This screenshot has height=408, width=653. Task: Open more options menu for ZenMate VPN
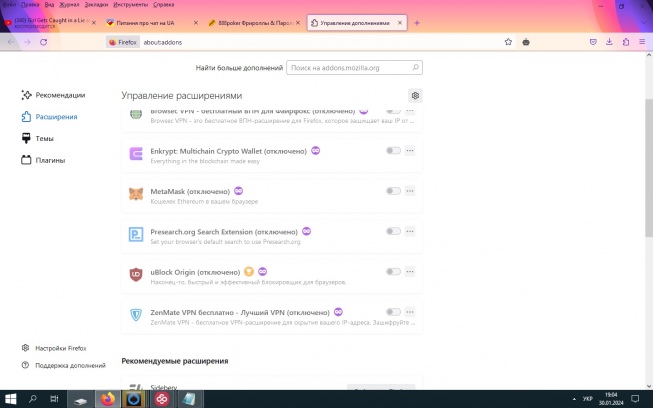(x=410, y=312)
